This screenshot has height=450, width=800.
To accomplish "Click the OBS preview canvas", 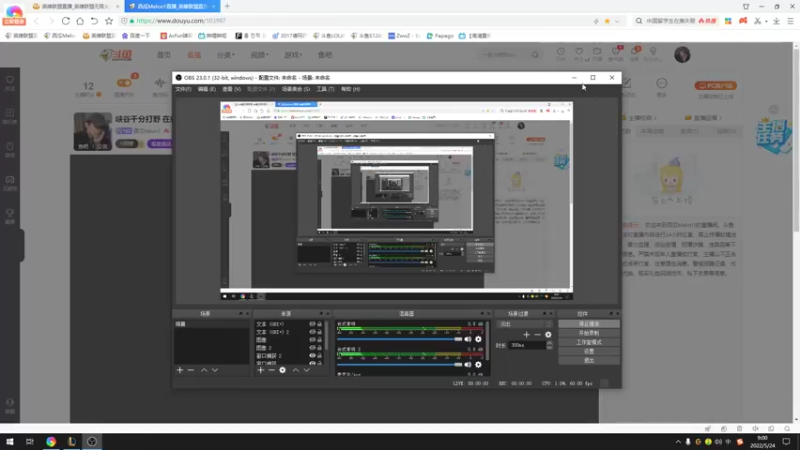I will tap(396, 201).
